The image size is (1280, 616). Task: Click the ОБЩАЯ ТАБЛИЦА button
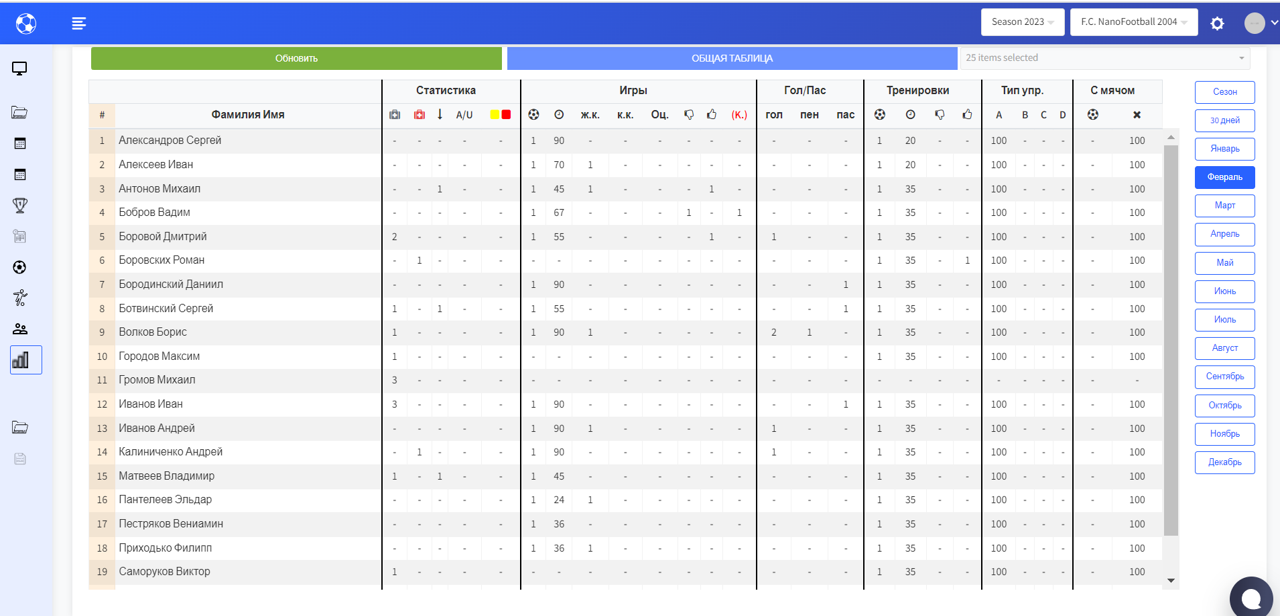(732, 58)
